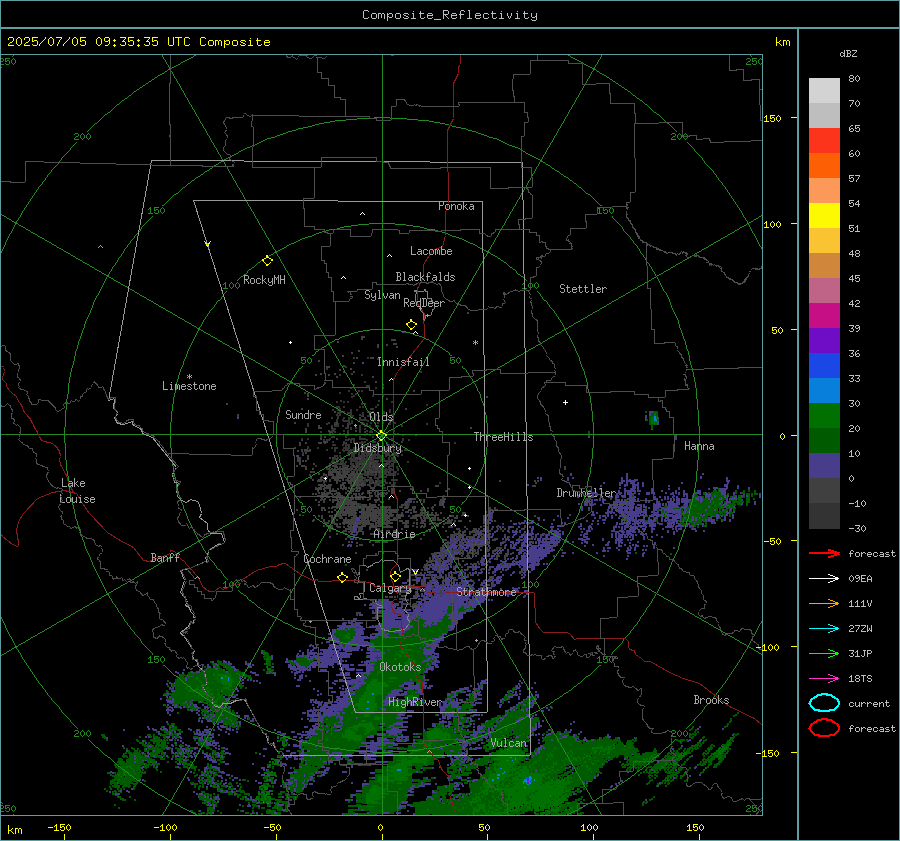Image resolution: width=900 pixels, height=841 pixels.
Task: Select the 65 dBZ red color swatch
Action: [x=824, y=140]
